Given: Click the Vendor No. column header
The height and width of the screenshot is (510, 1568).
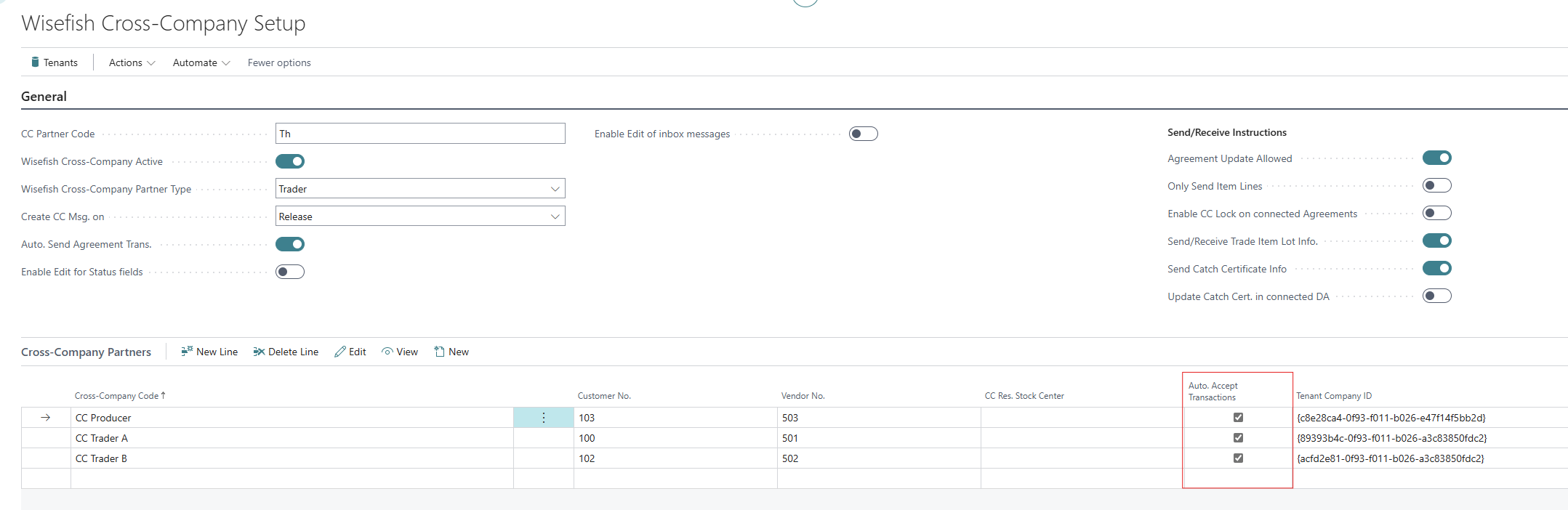Looking at the screenshot, I should tap(803, 396).
